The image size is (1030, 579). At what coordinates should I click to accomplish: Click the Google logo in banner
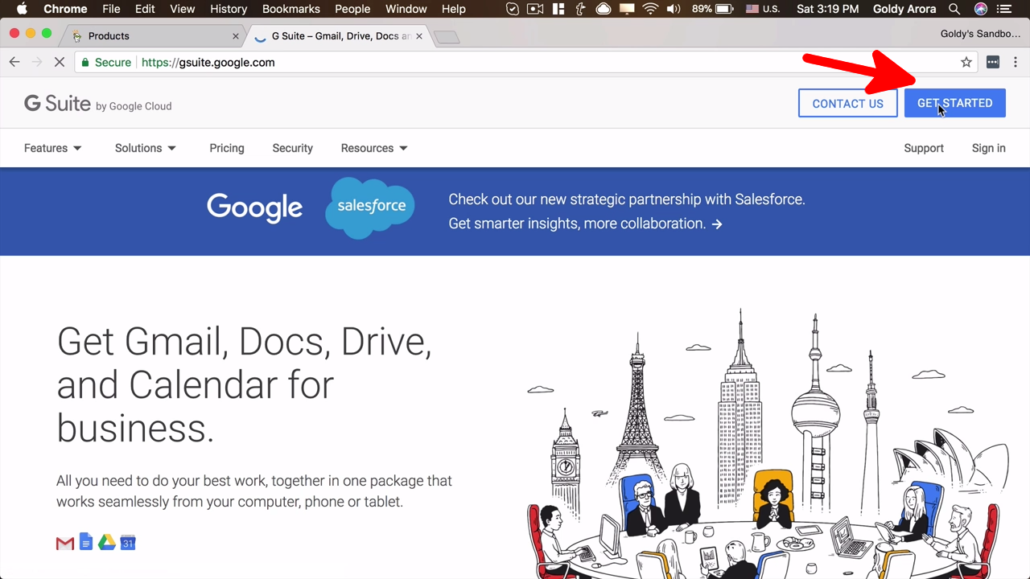point(255,208)
